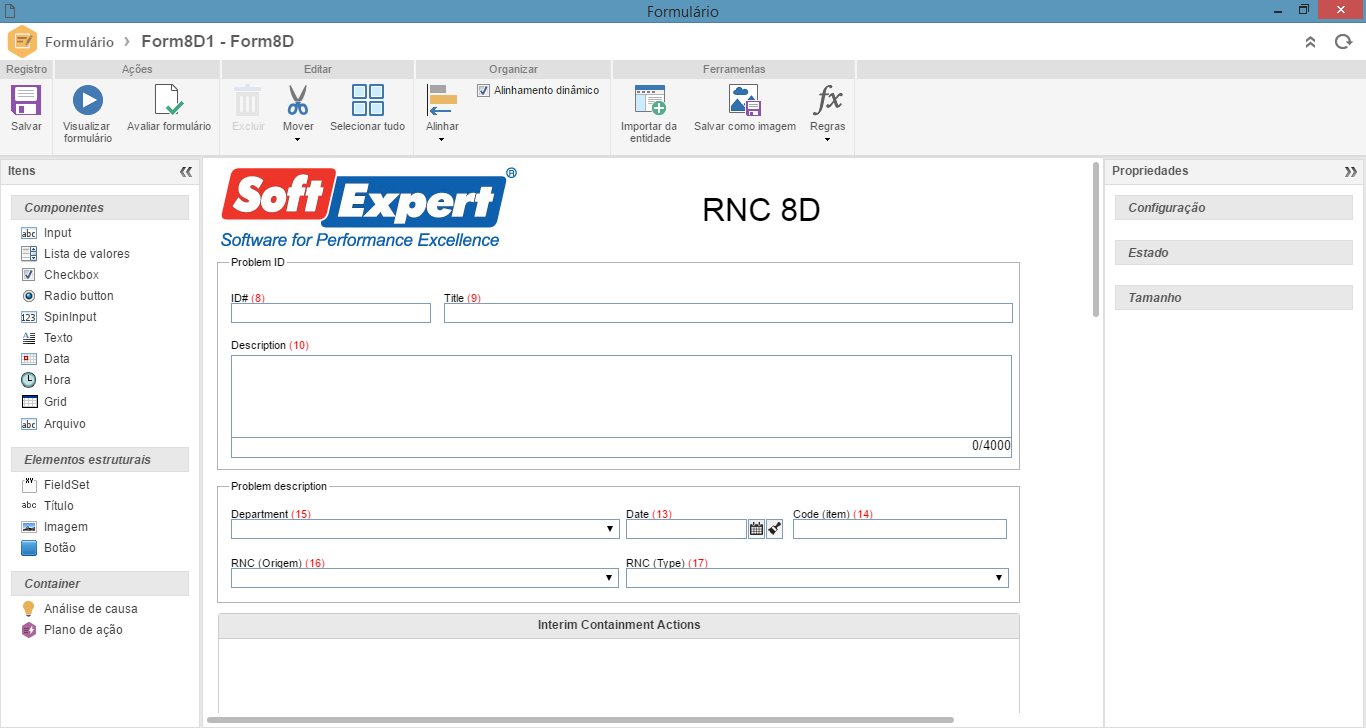1366x728 pixels.
Task: Select the Radio button component item
Action: (x=67, y=296)
